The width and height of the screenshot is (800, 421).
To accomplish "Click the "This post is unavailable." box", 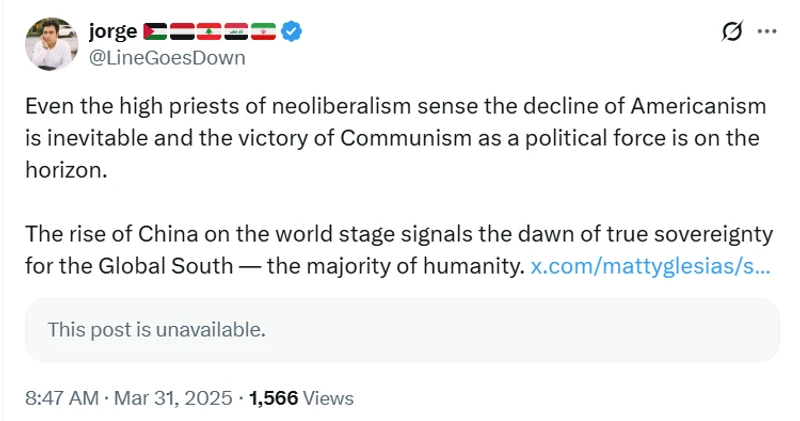I will click(x=402, y=329).
